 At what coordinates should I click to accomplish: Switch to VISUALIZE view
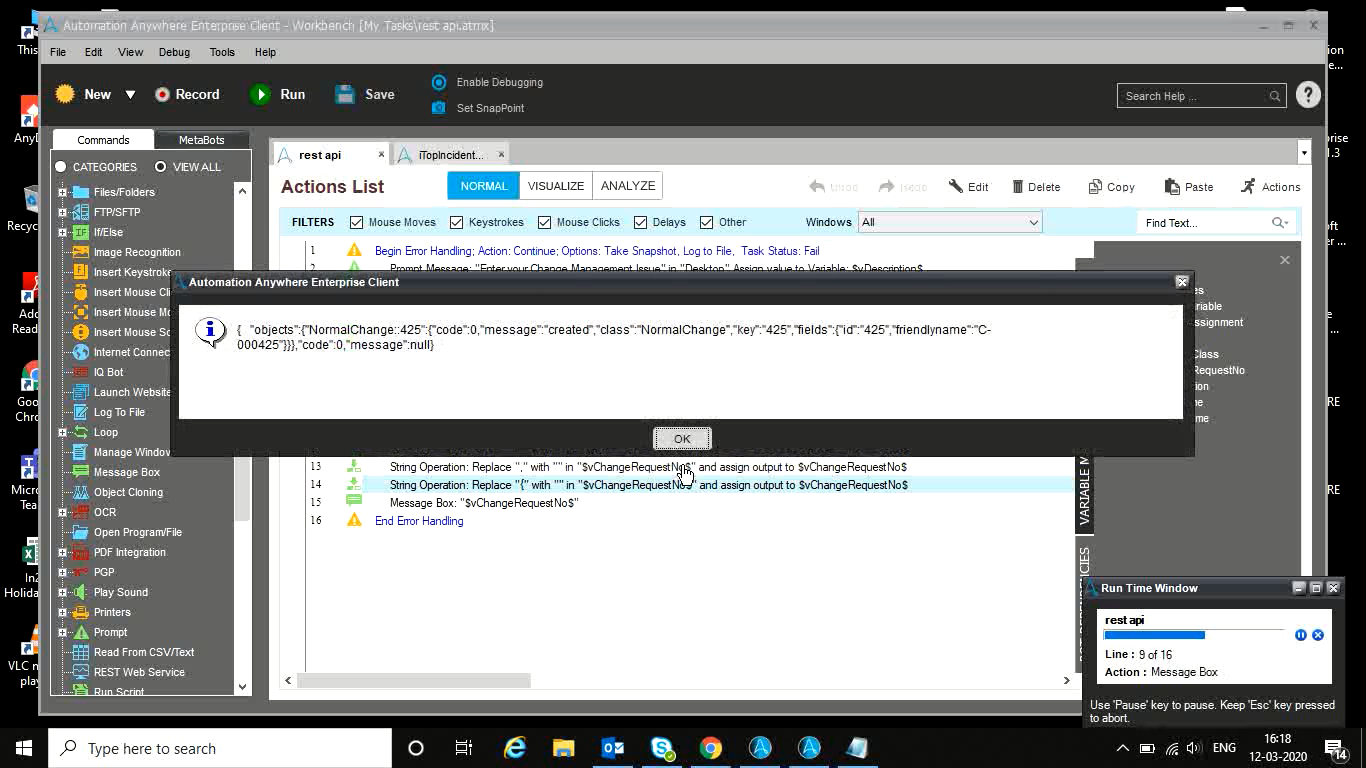click(x=556, y=186)
